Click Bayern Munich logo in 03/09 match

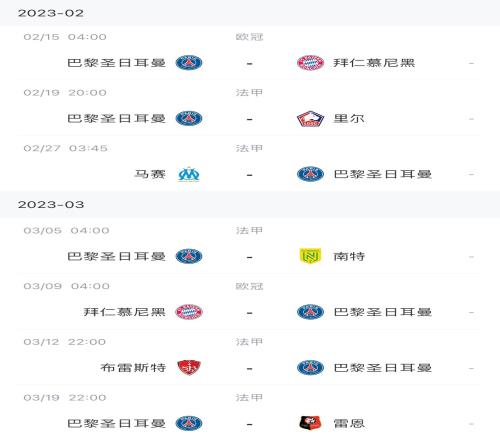[x=189, y=312]
